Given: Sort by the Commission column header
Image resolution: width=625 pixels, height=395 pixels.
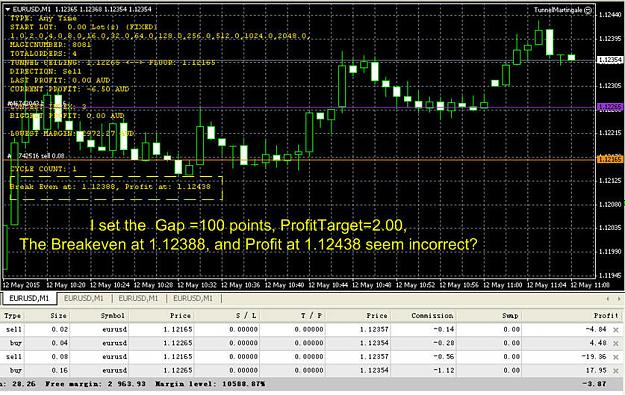Looking at the screenshot, I should tap(432, 316).
